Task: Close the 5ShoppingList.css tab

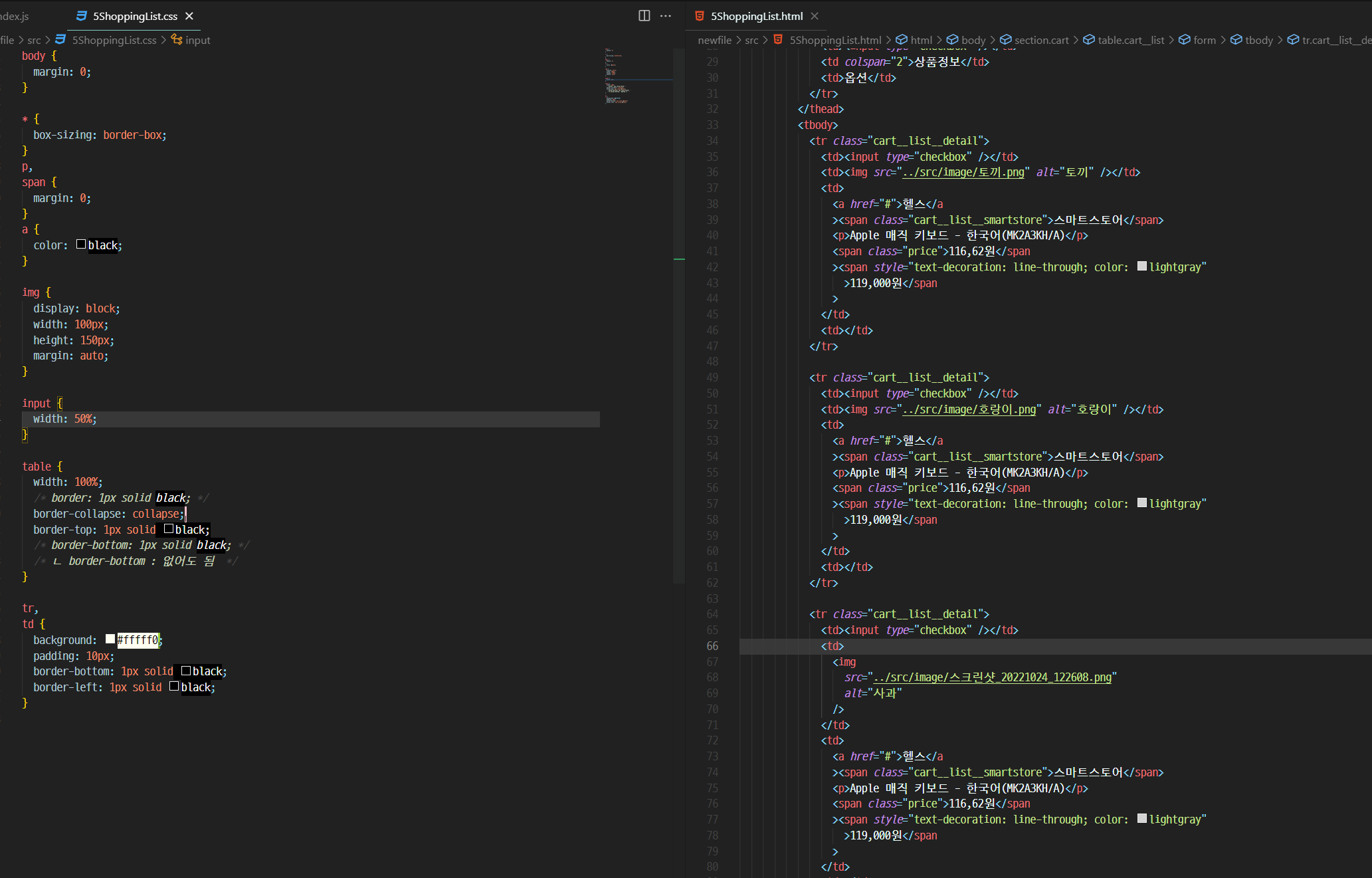Action: [189, 16]
